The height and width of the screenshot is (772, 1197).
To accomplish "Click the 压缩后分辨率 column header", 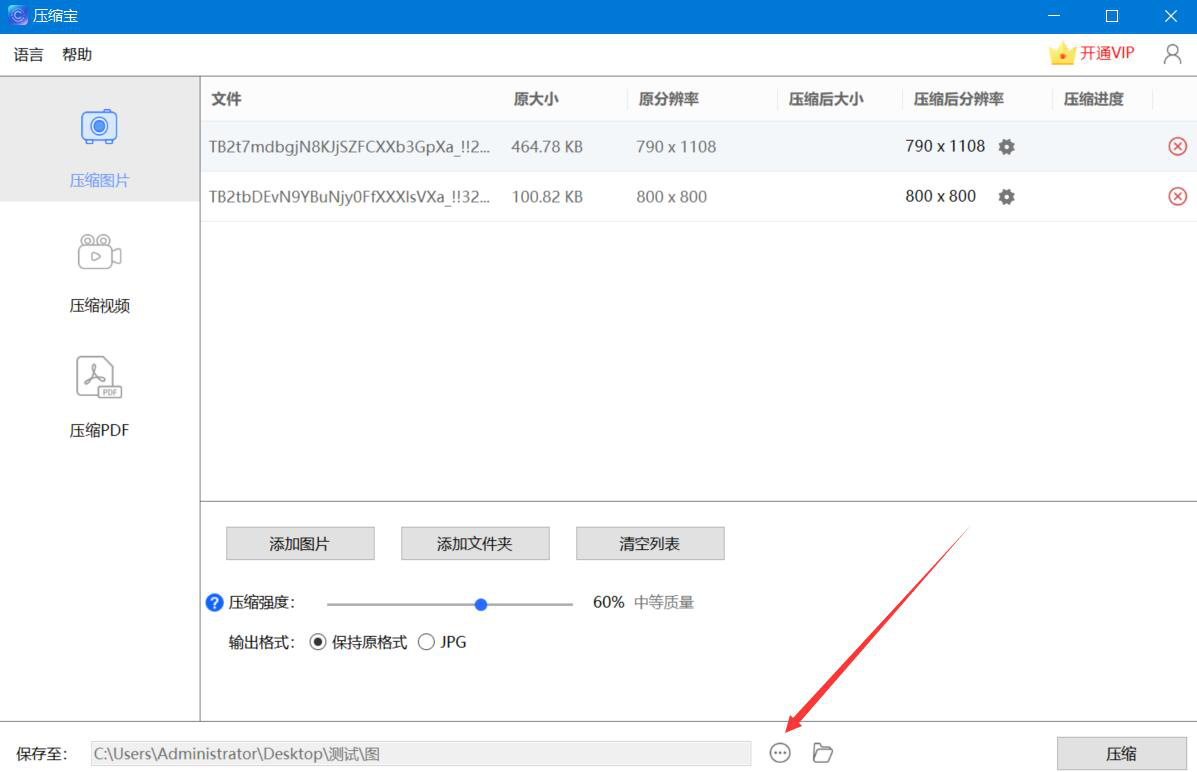I will click(x=959, y=99).
